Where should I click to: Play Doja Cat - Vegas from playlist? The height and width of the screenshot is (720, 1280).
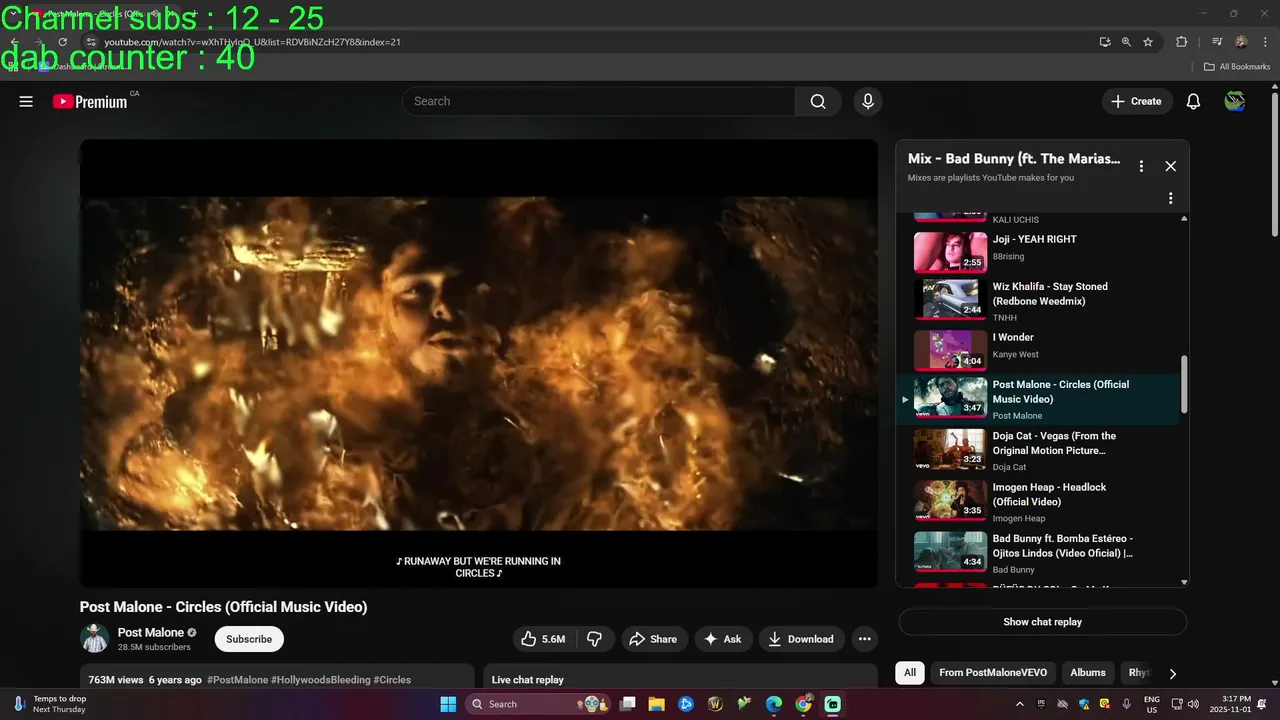(x=1040, y=451)
